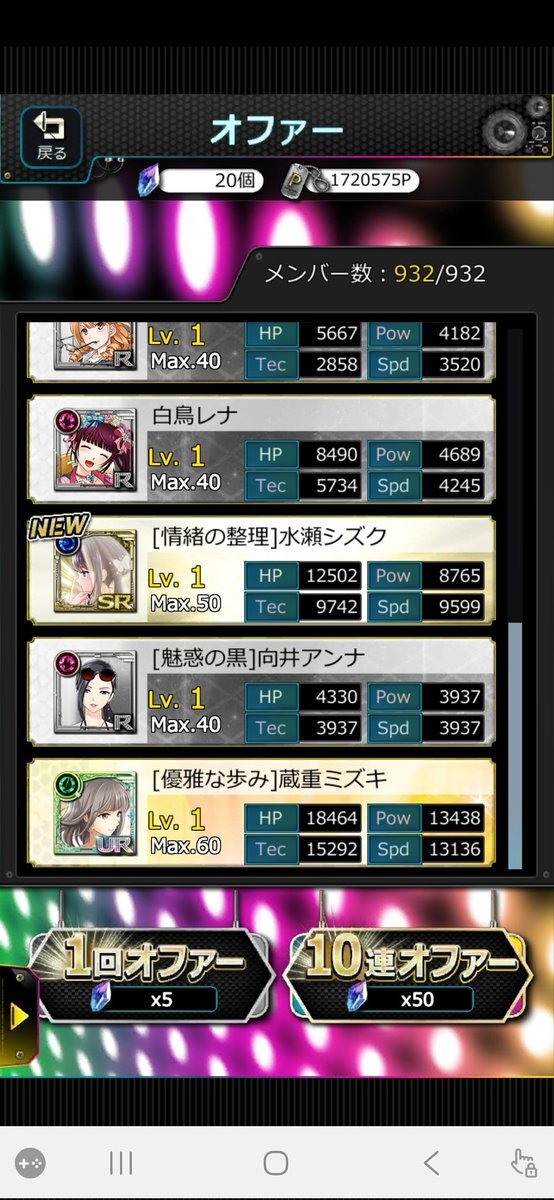
Task: Tap the 戻る back button
Action: 51,137
